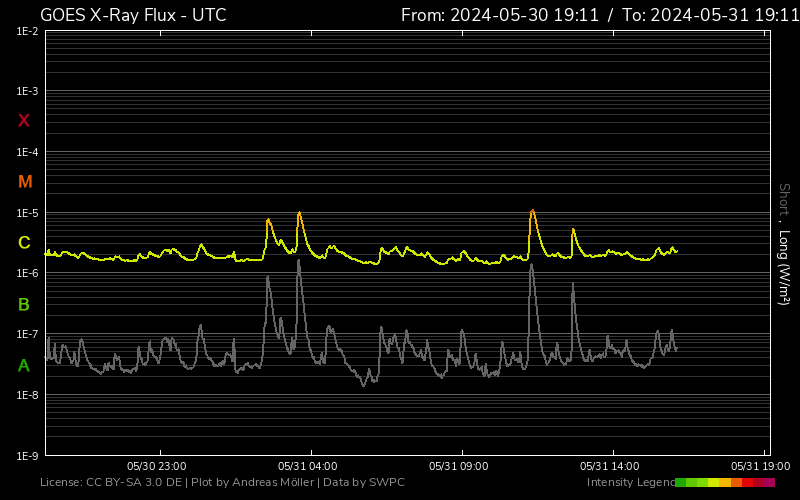The height and width of the screenshot is (500, 800).
Task: Click the green end of intensity color bar
Action: [x=681, y=483]
